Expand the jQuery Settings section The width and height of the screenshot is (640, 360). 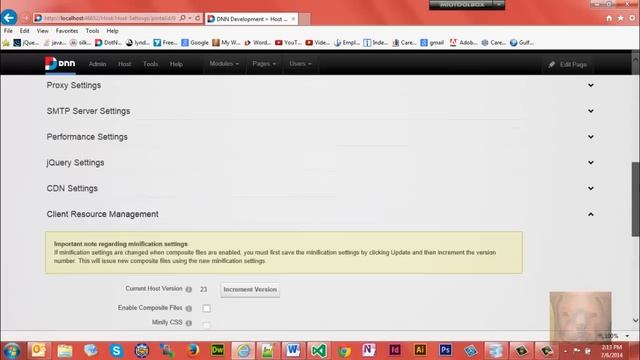(591, 162)
